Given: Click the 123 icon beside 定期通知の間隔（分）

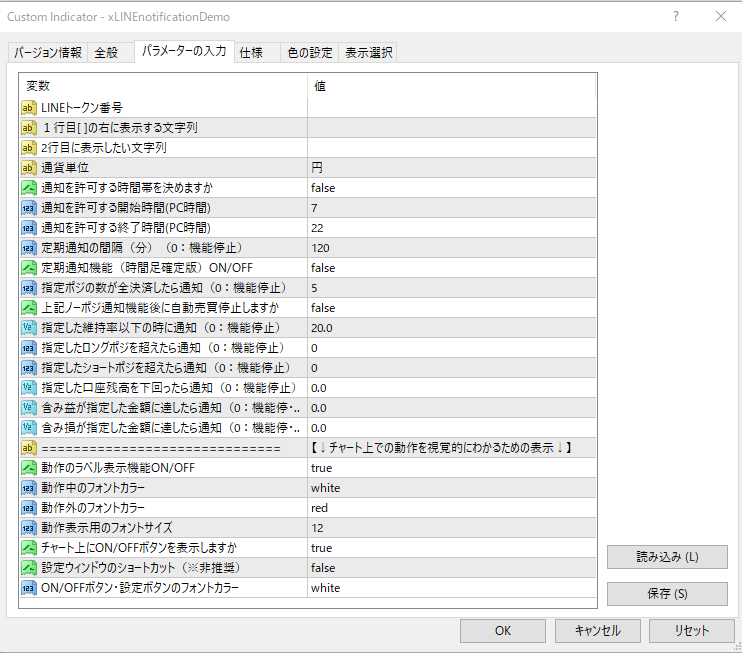Looking at the screenshot, I should point(28,248).
